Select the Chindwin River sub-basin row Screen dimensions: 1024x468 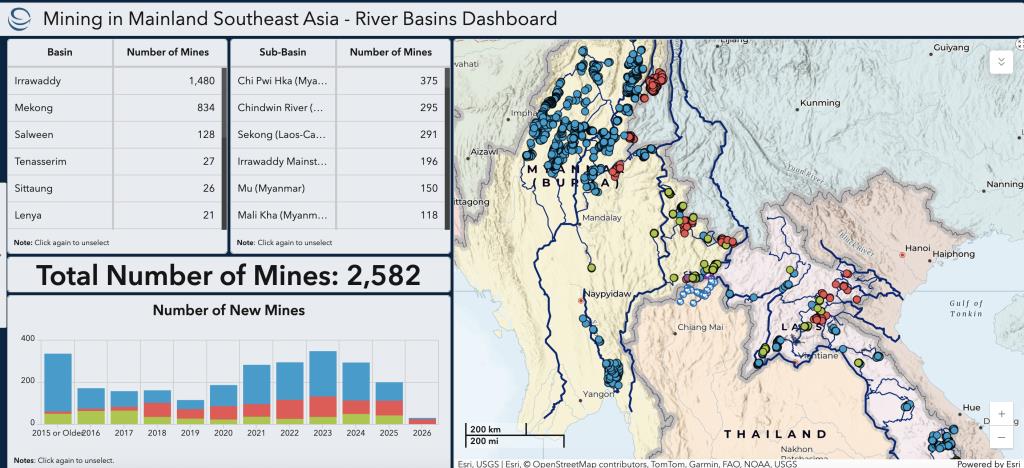(x=338, y=108)
